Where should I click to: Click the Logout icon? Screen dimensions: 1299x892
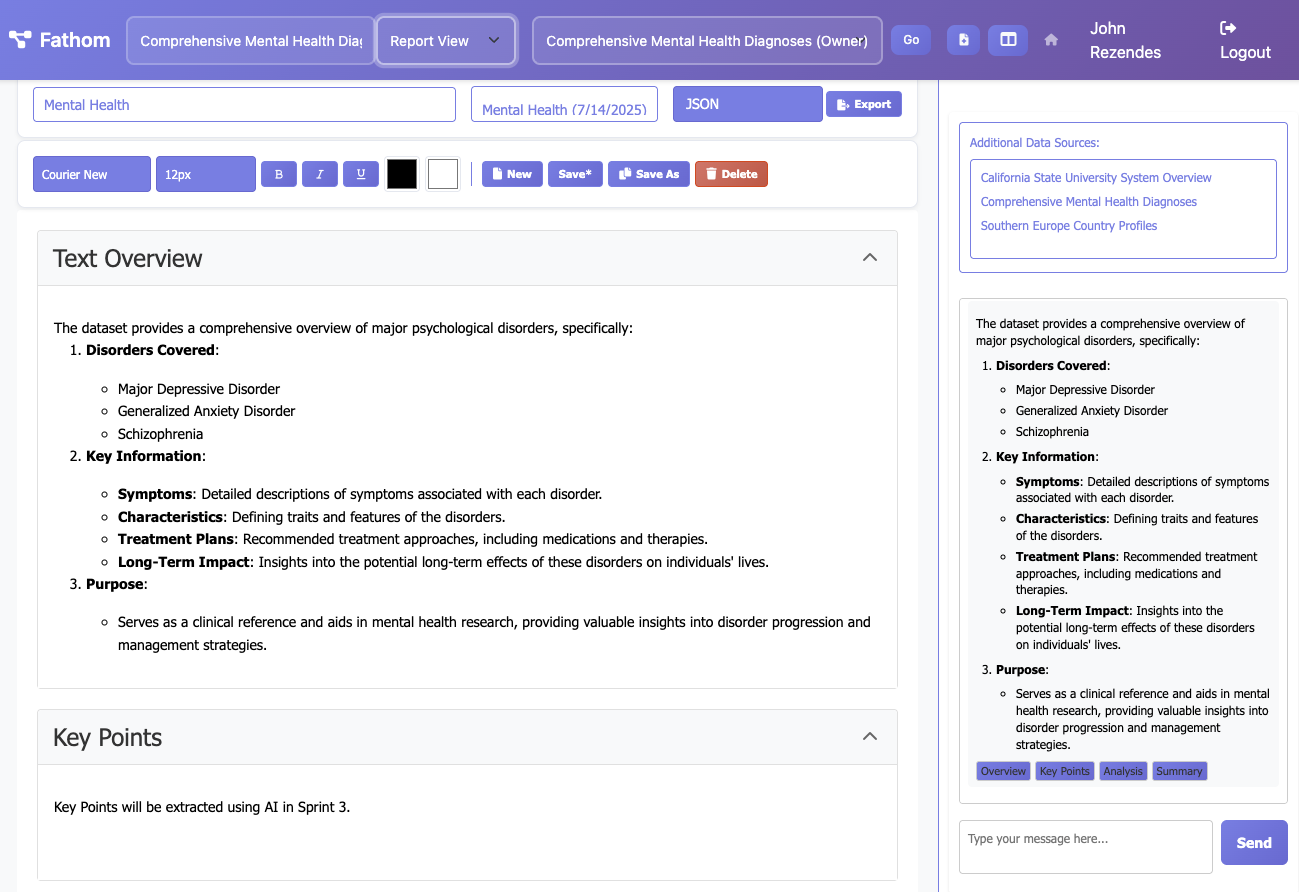[1228, 28]
